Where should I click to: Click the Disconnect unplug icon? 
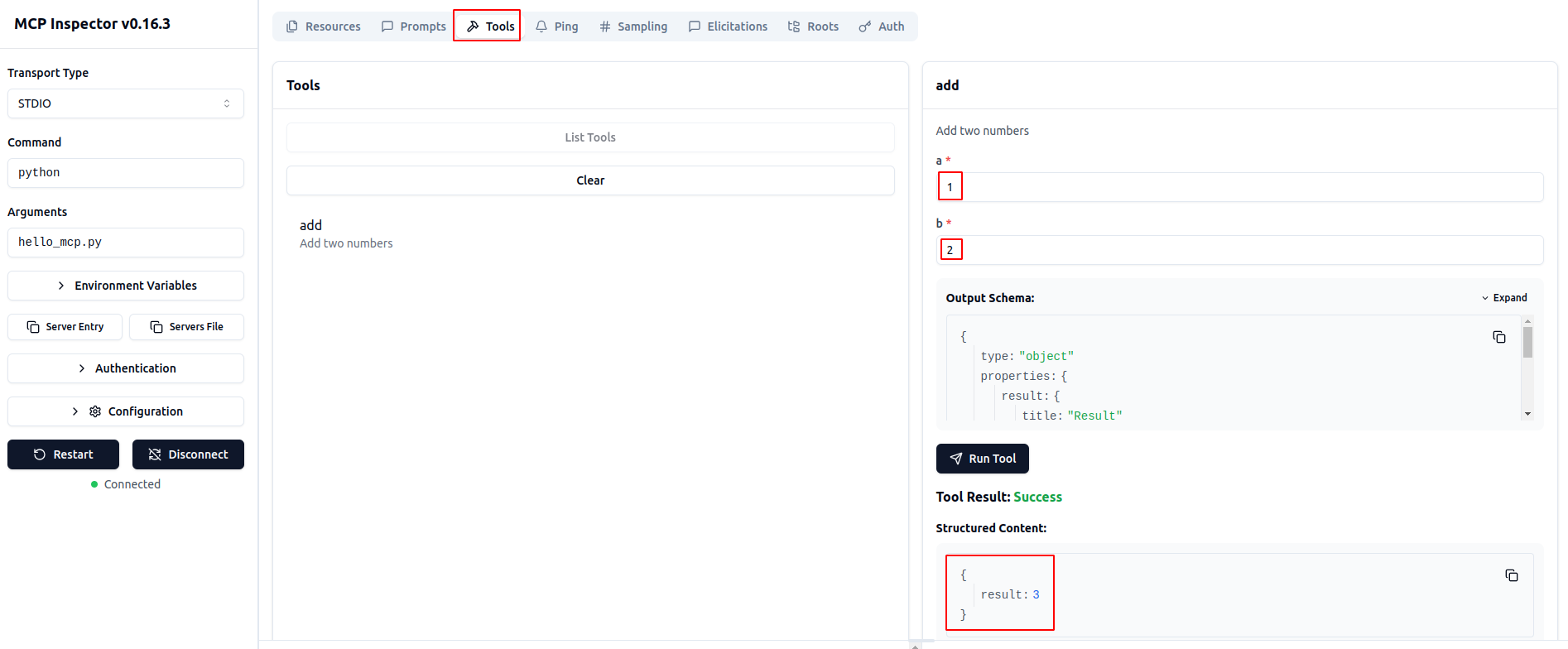point(155,454)
